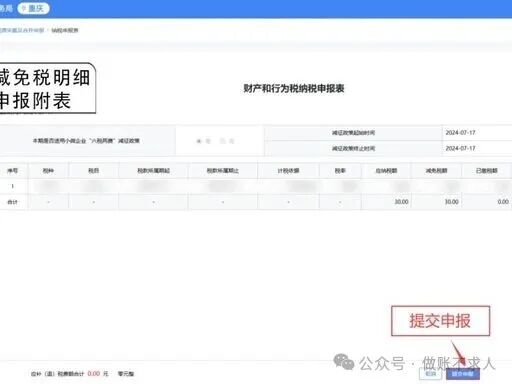
Task: Click the 已缴税额 total of 0.00
Action: click(x=503, y=202)
